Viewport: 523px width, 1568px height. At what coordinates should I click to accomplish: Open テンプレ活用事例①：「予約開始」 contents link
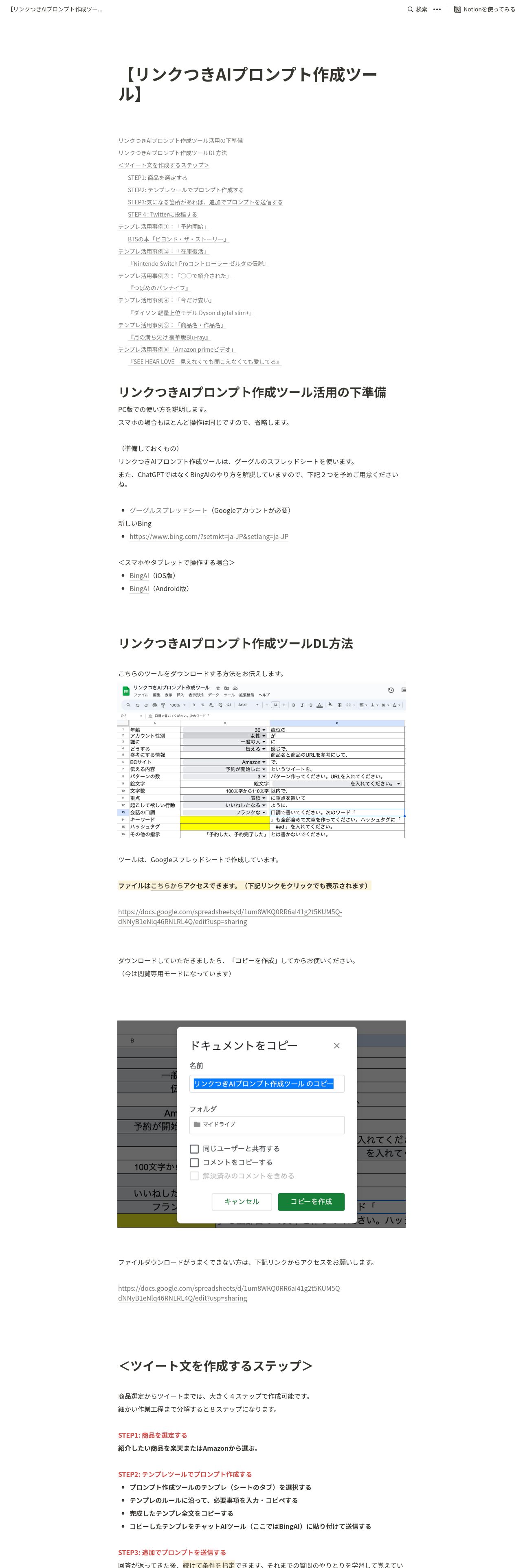pyautogui.click(x=163, y=226)
